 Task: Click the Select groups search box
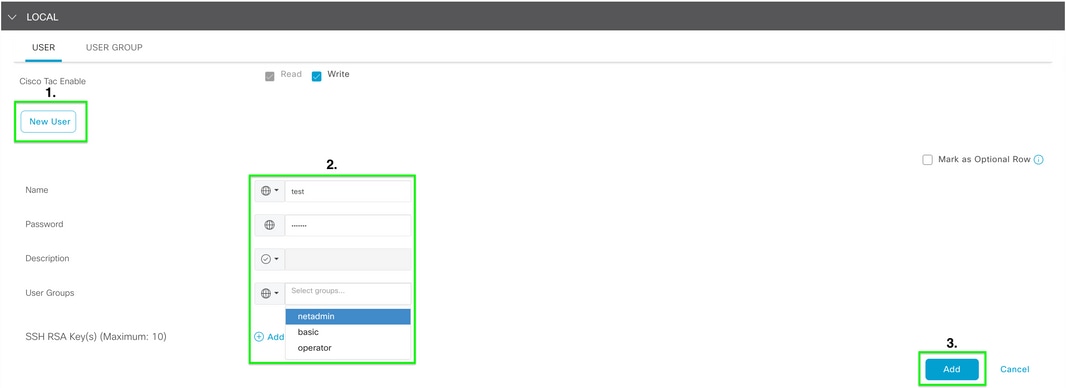click(348, 294)
